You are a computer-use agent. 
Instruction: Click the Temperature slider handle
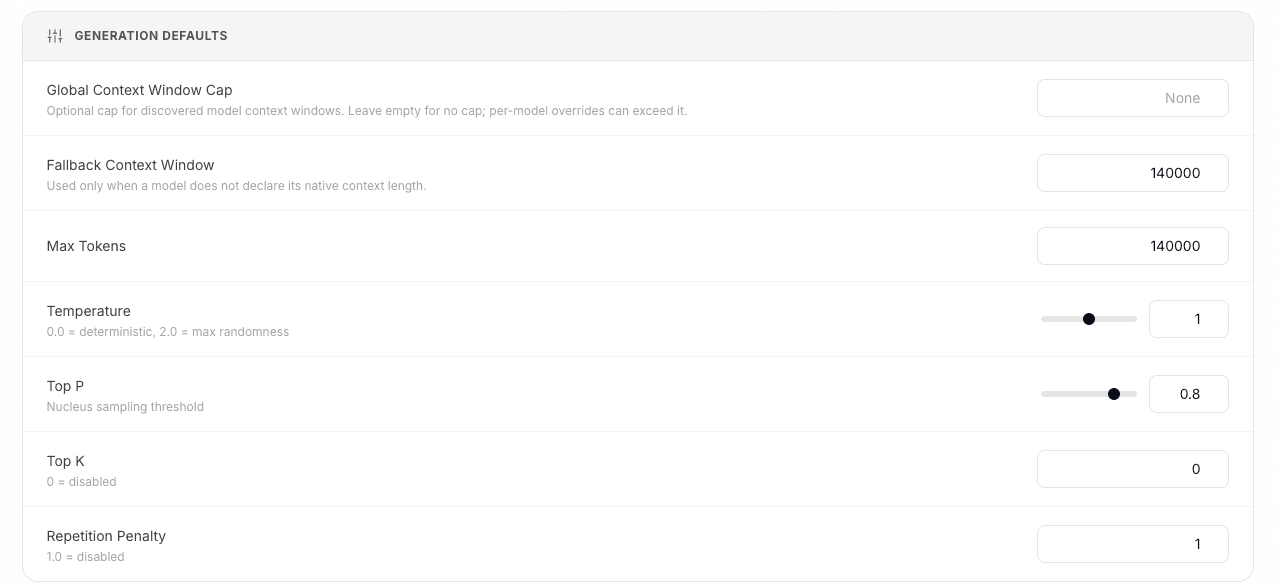[1089, 319]
